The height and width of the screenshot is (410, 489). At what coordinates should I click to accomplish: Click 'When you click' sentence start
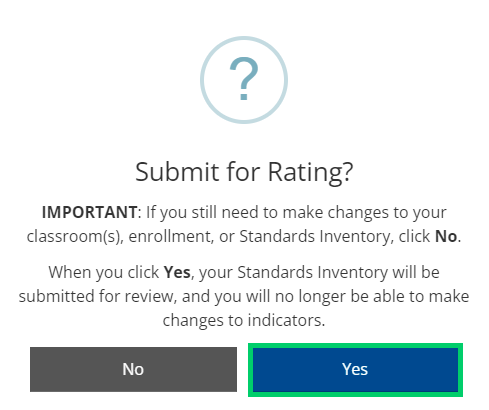[x=104, y=272]
